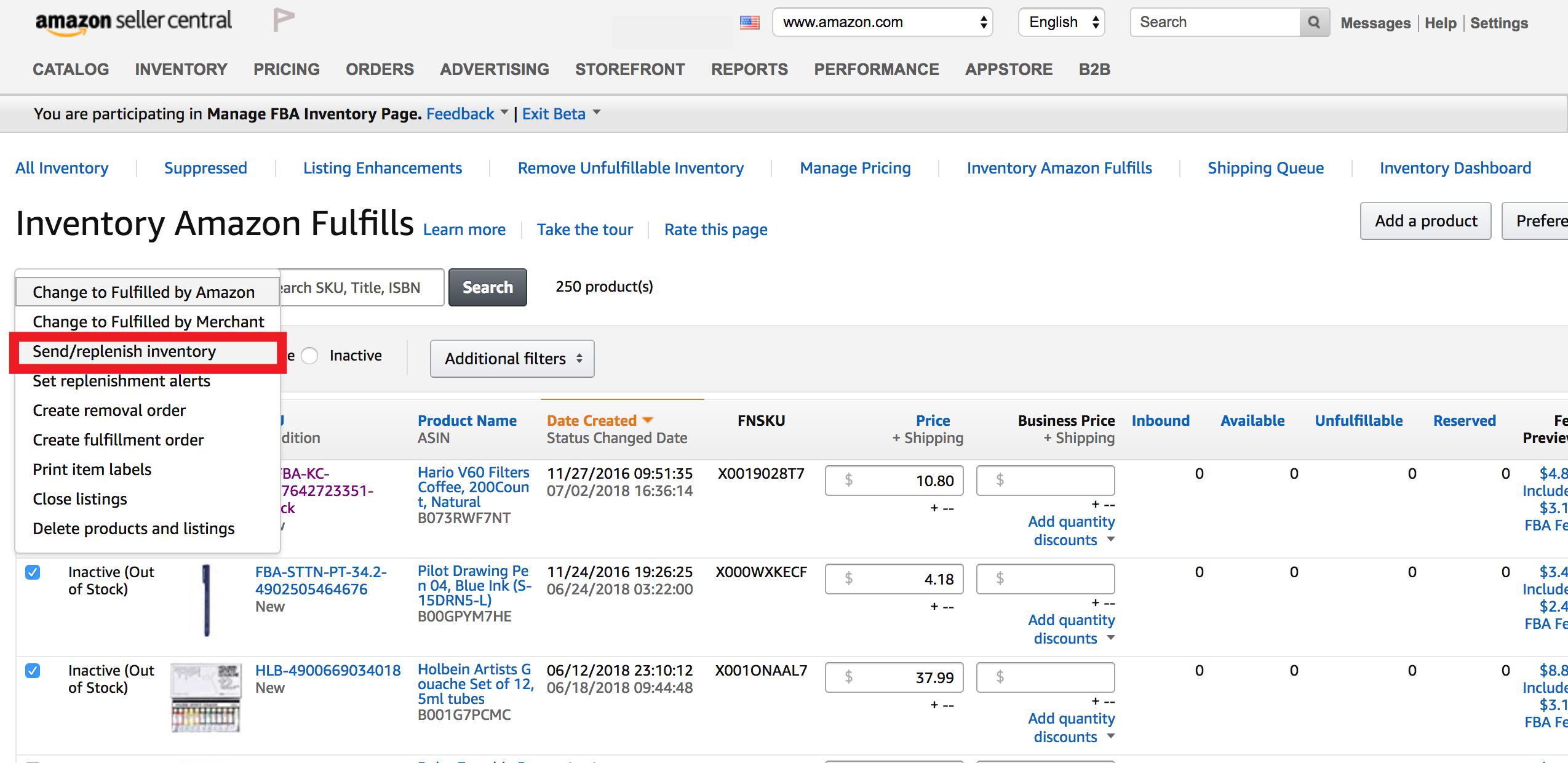Screen dimensions: 1568x763
Task: Open the B2B menu
Action: tap(1094, 70)
